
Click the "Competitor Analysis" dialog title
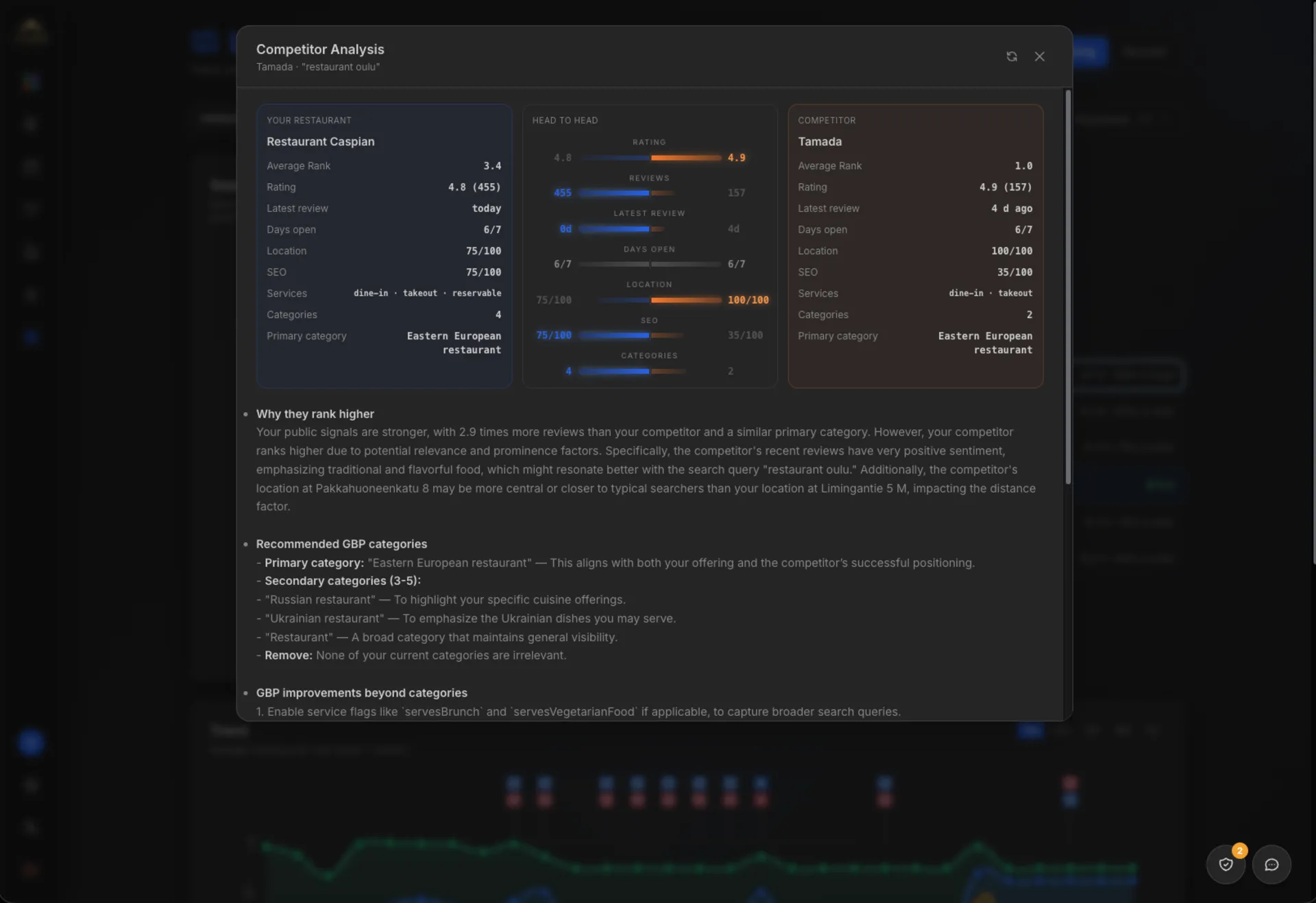(320, 49)
